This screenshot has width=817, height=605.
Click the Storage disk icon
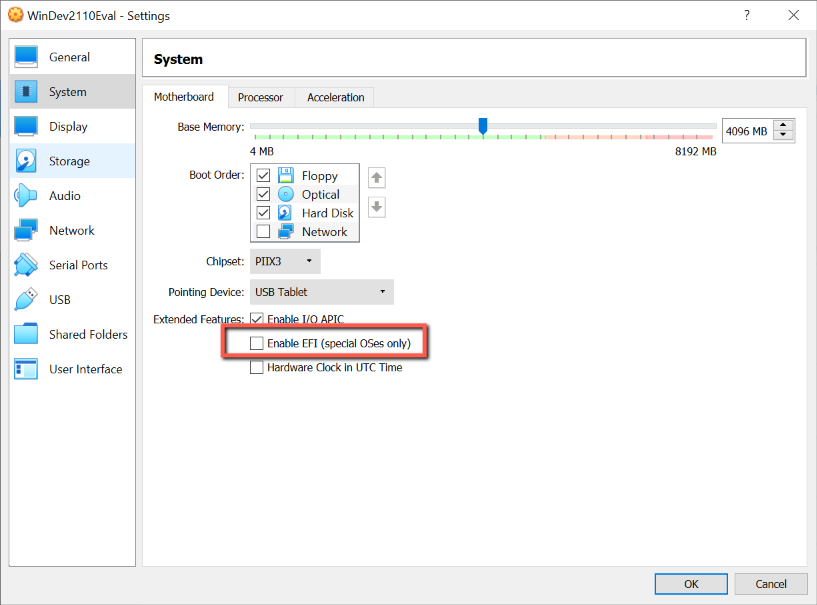click(26, 161)
